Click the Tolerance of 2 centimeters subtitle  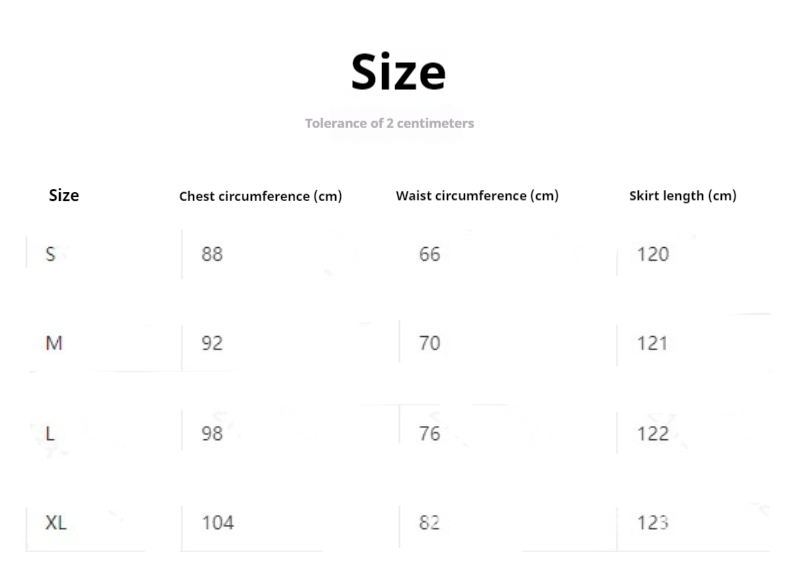[389, 123]
